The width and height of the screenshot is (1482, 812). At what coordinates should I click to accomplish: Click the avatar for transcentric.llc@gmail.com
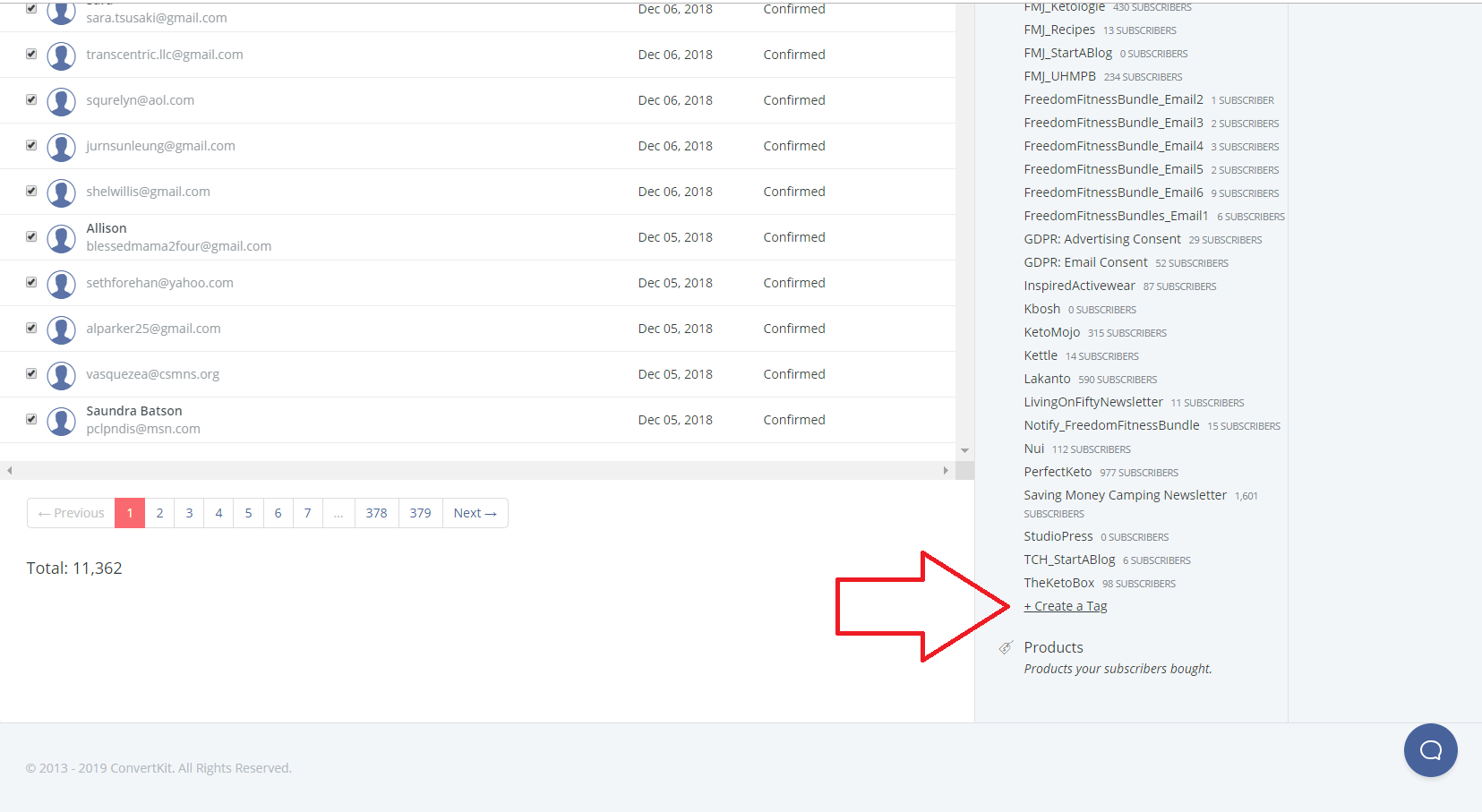tap(61, 55)
